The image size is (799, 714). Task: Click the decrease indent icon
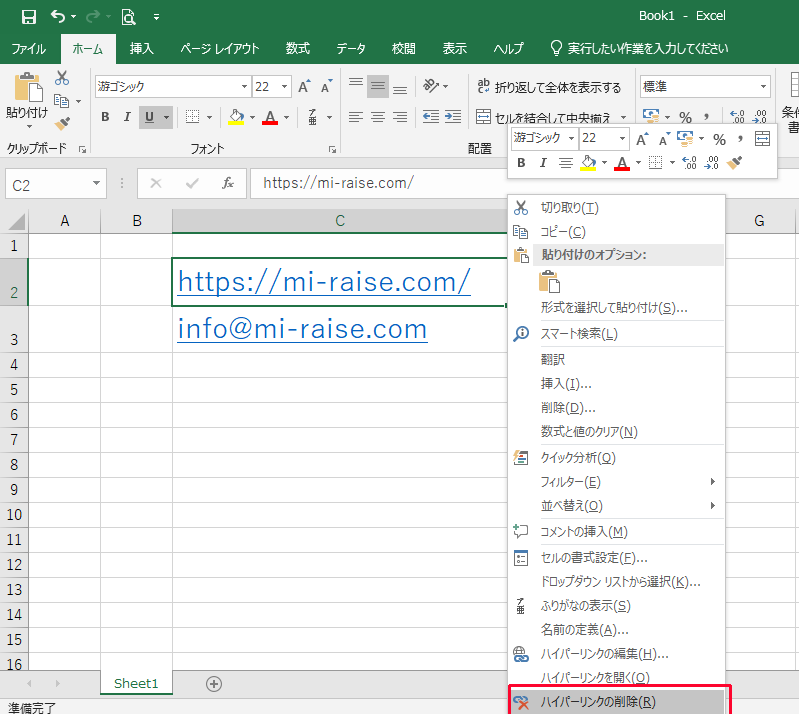click(431, 117)
